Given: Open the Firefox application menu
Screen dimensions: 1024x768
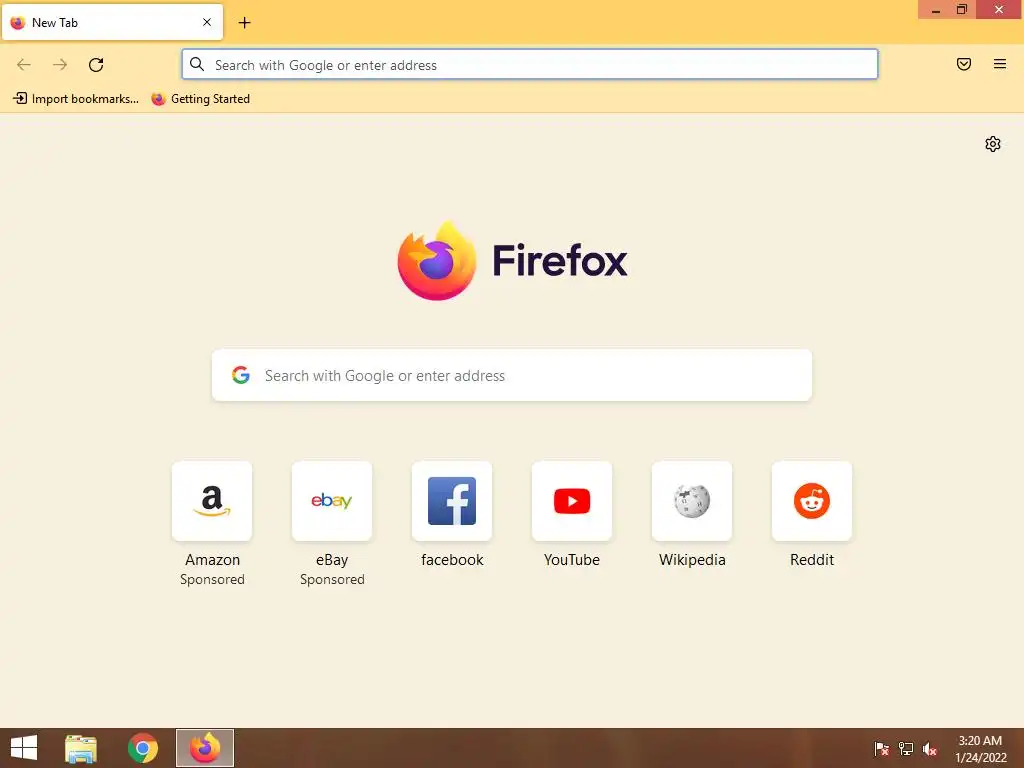Looking at the screenshot, I should 1000,64.
